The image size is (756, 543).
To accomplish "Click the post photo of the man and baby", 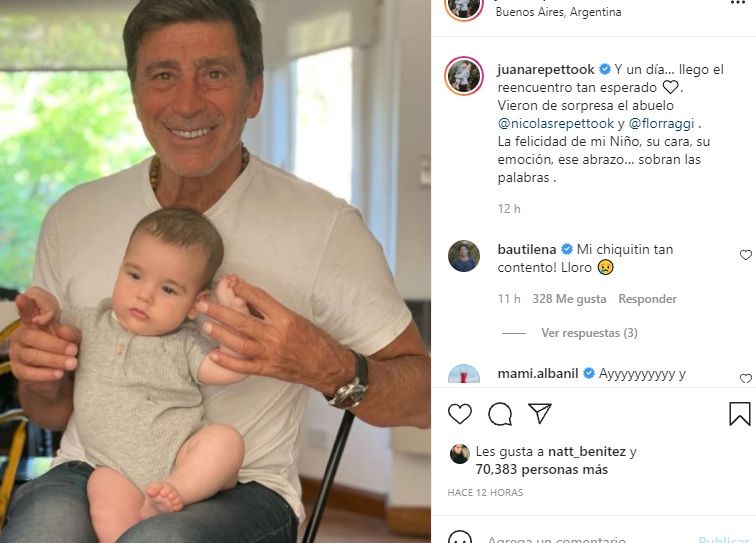I will [x=215, y=271].
